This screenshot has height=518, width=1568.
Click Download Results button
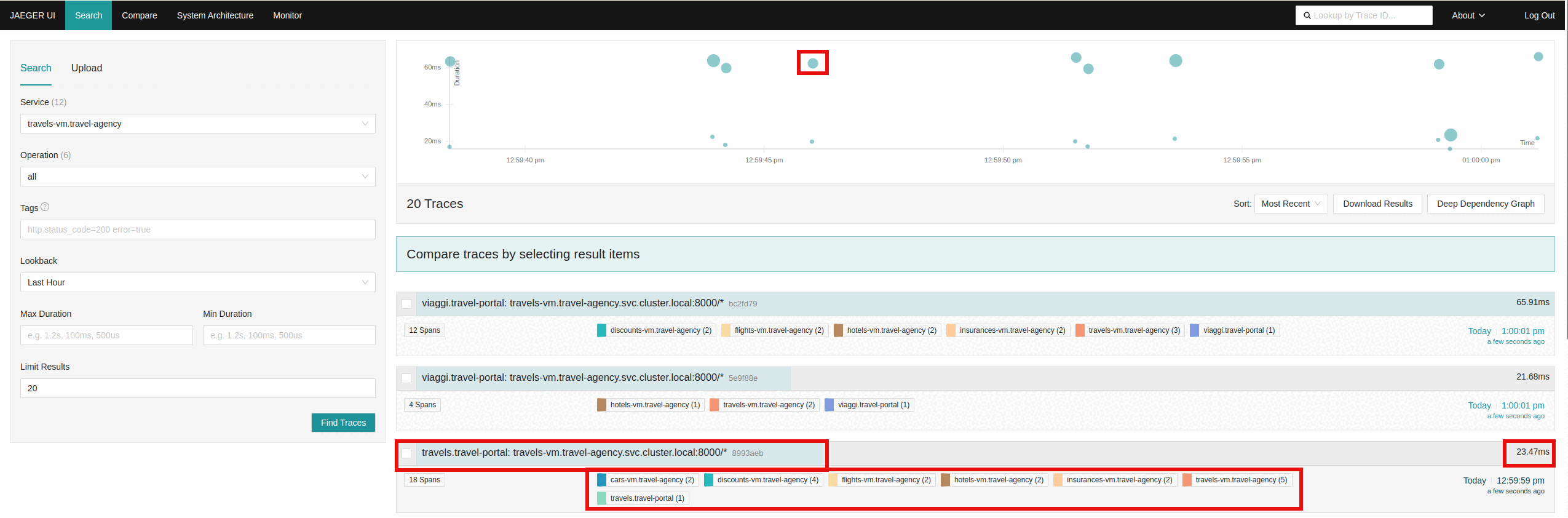click(x=1377, y=204)
